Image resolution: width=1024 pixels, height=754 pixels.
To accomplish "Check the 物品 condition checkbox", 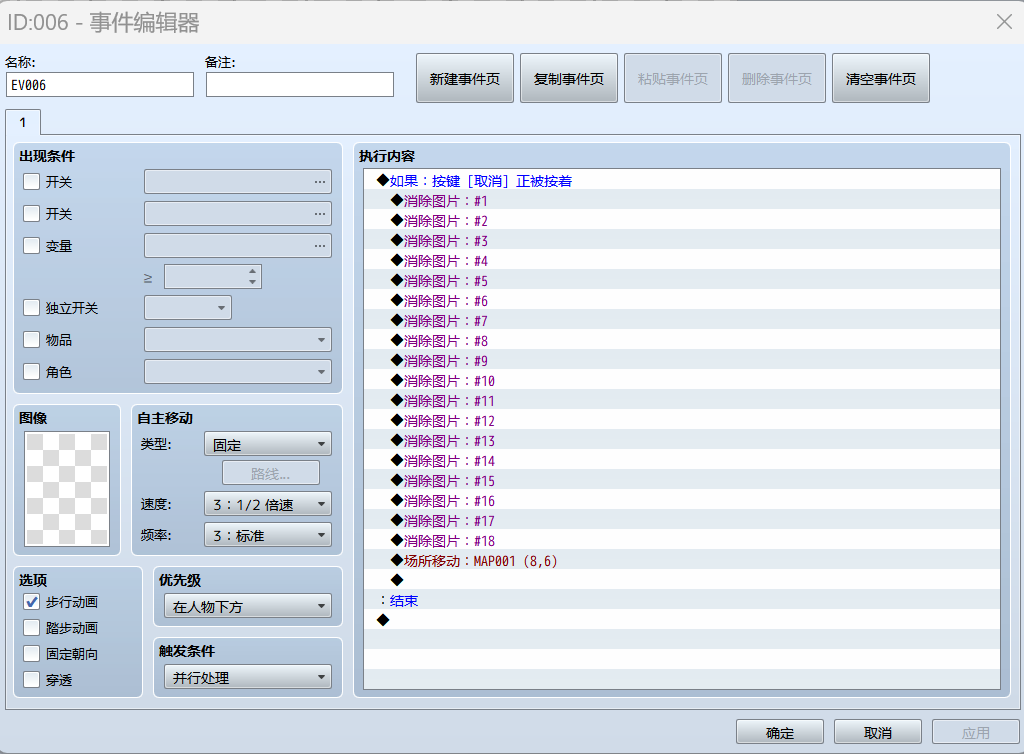I will pos(31,339).
